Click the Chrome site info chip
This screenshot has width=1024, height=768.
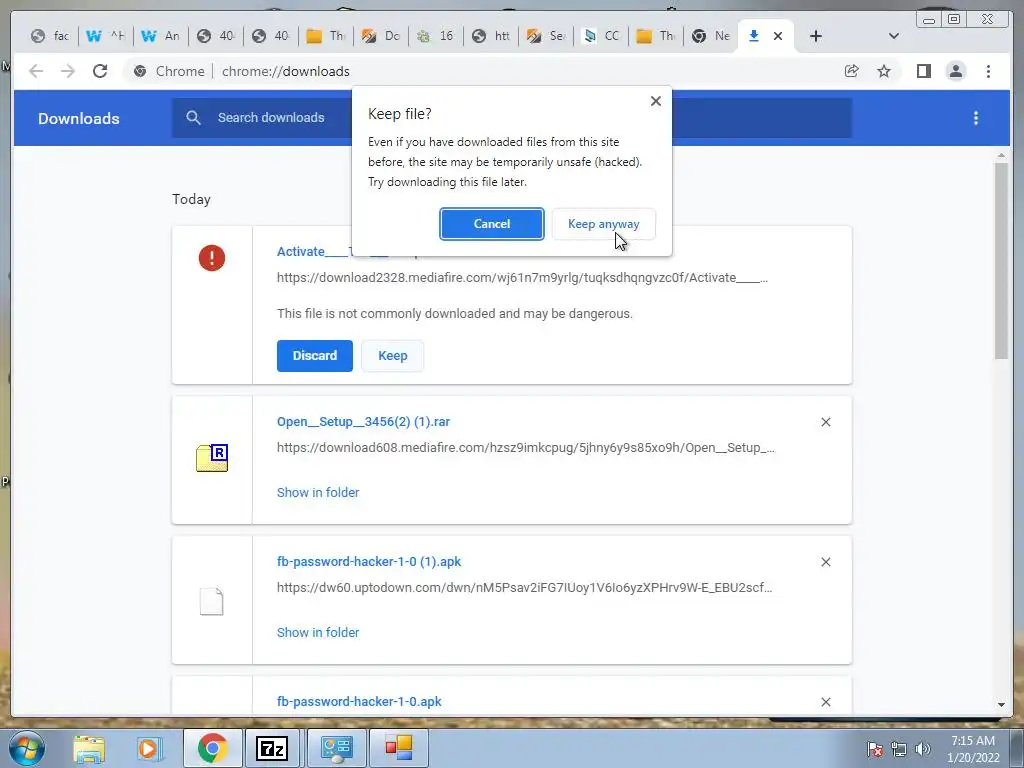click(170, 71)
